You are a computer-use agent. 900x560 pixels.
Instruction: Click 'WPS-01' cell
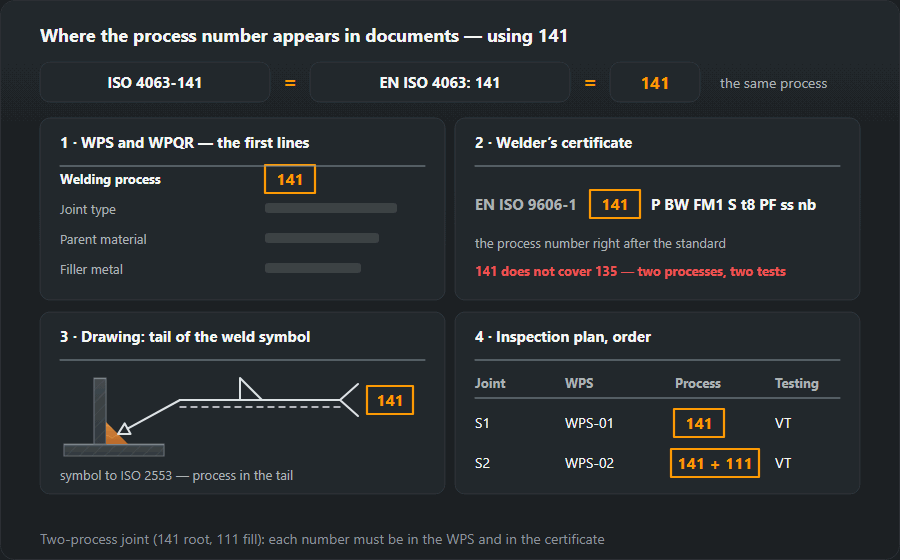589,423
